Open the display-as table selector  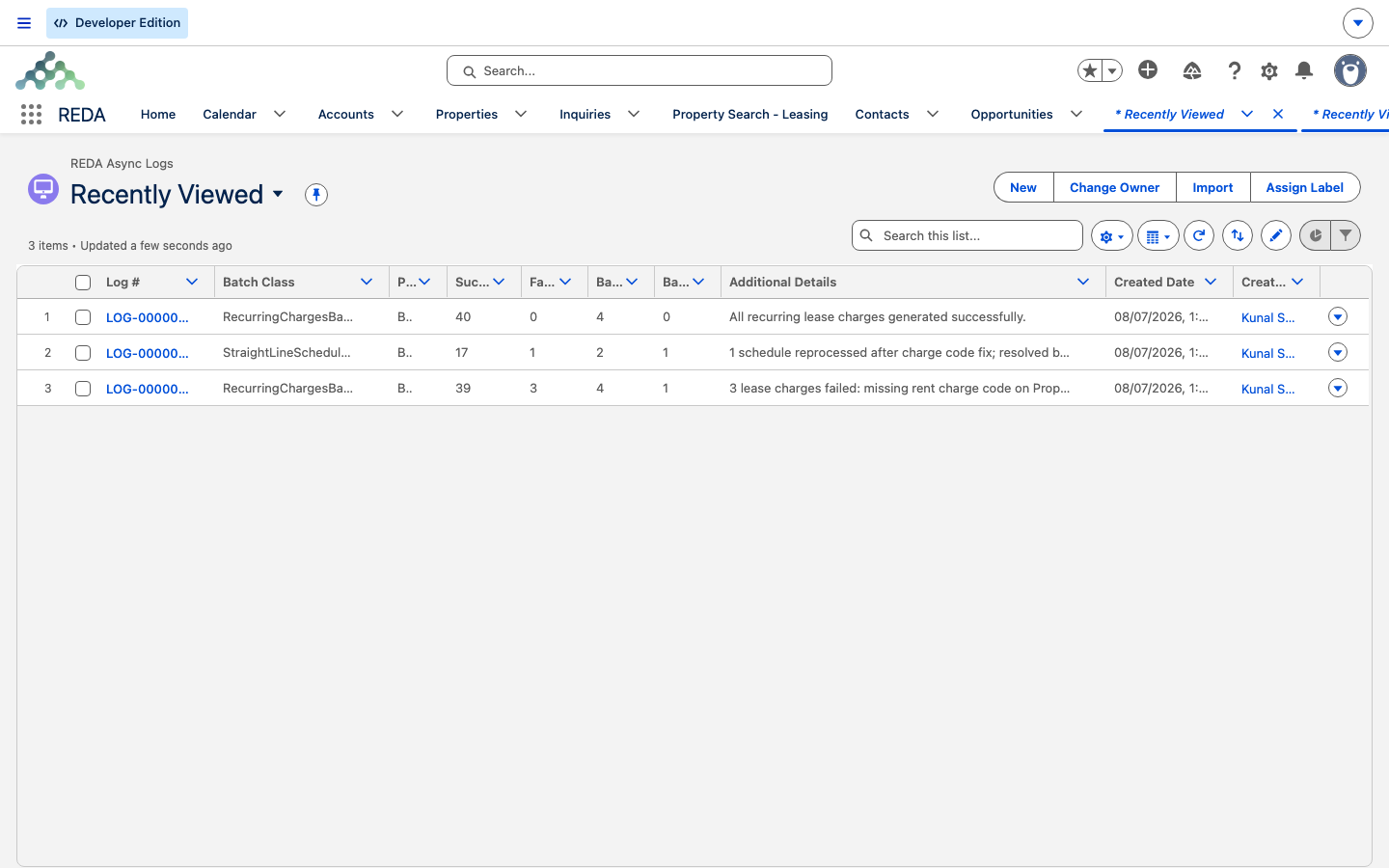coord(1158,235)
